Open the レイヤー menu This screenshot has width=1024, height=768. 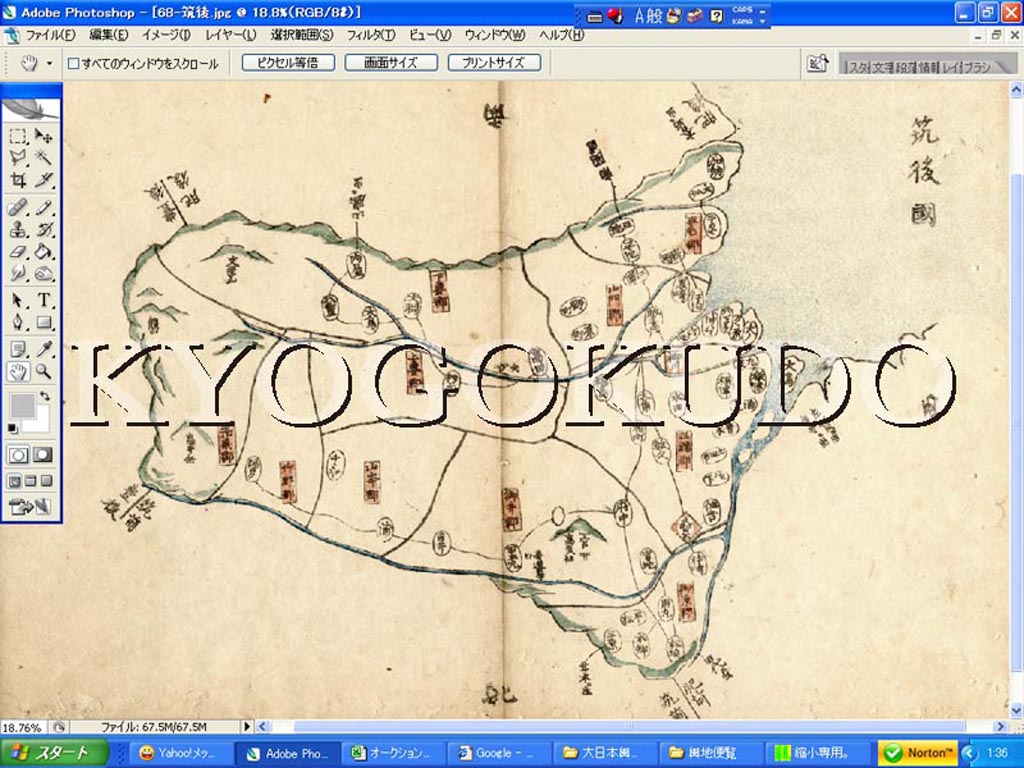(231, 35)
